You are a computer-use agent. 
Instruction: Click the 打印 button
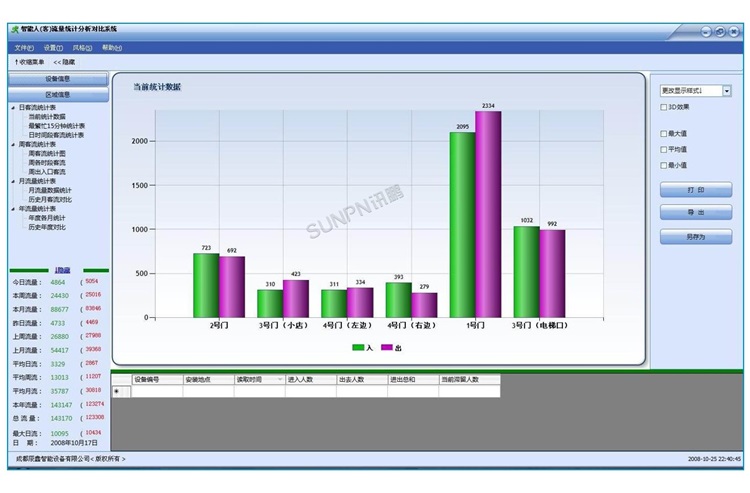click(695, 190)
